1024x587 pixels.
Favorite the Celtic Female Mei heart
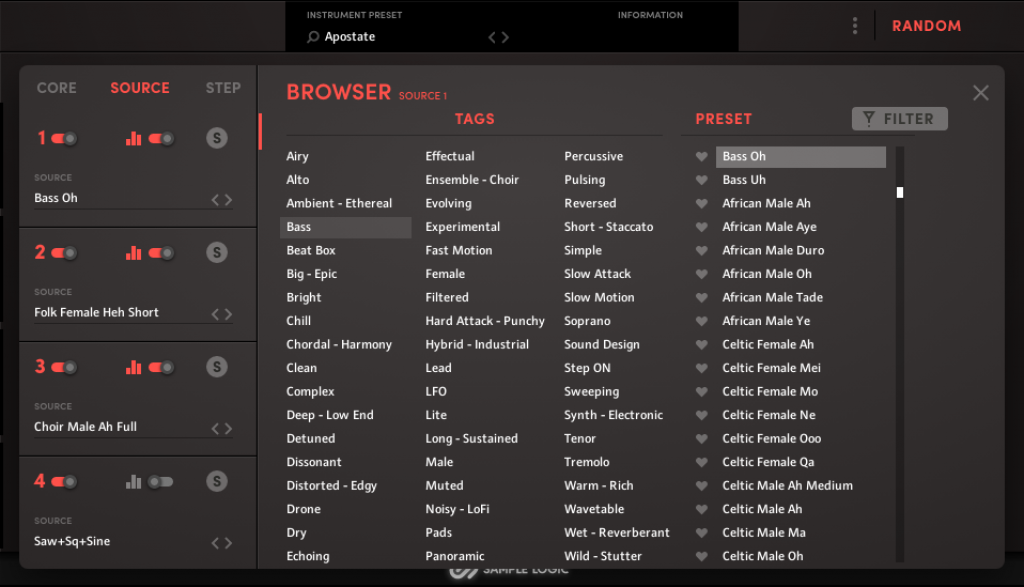click(701, 368)
